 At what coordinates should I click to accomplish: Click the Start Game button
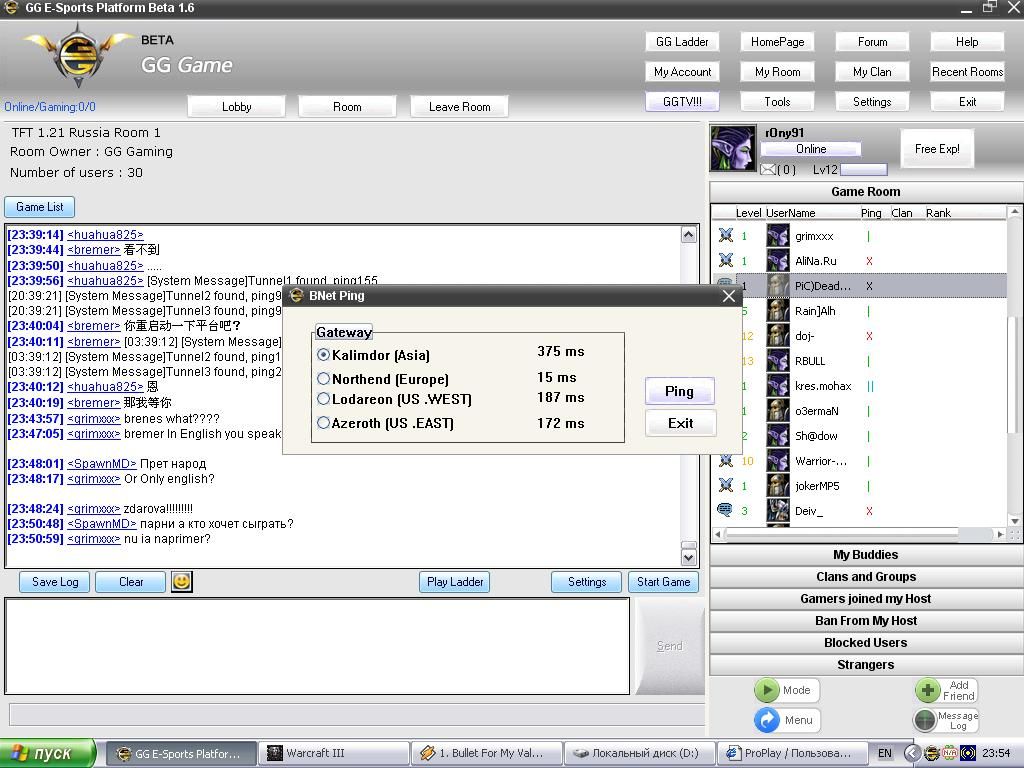[x=664, y=582]
